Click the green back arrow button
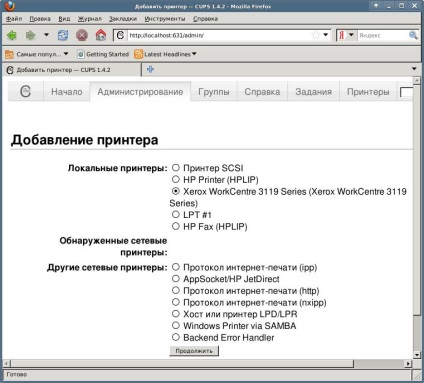Viewport: 424px width, 383px height. (12, 35)
